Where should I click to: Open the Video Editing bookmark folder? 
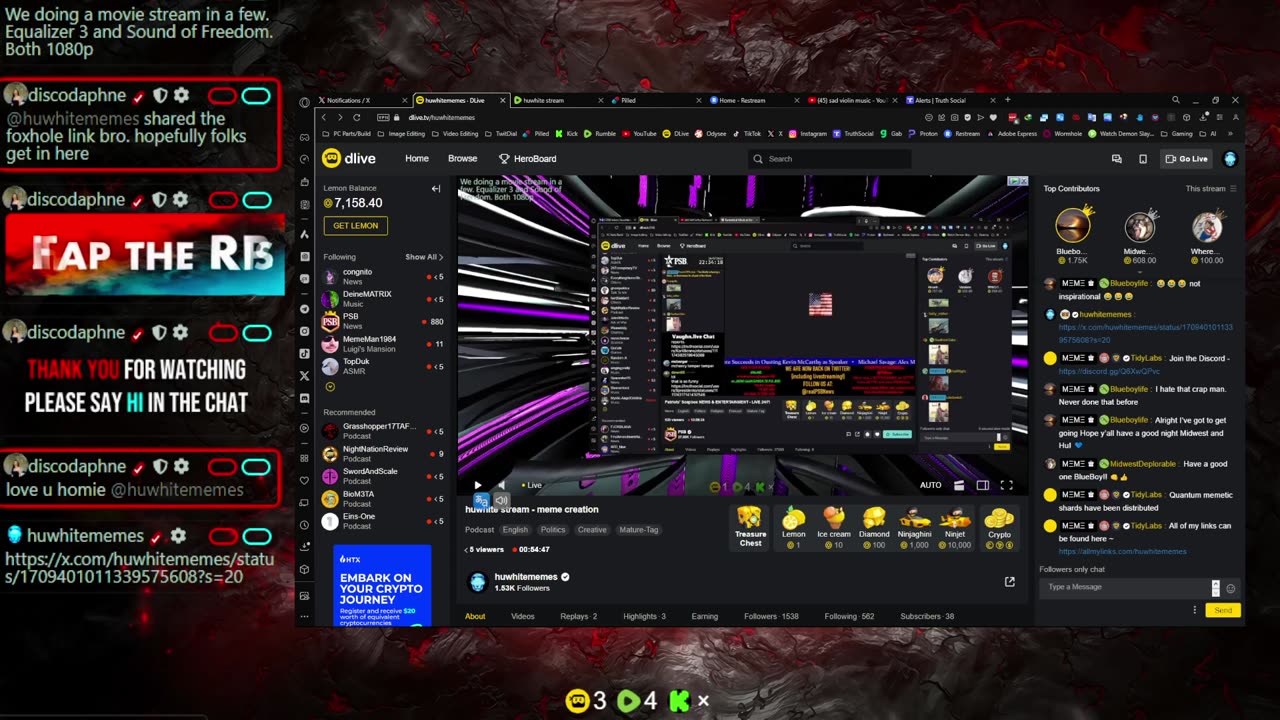[455, 133]
